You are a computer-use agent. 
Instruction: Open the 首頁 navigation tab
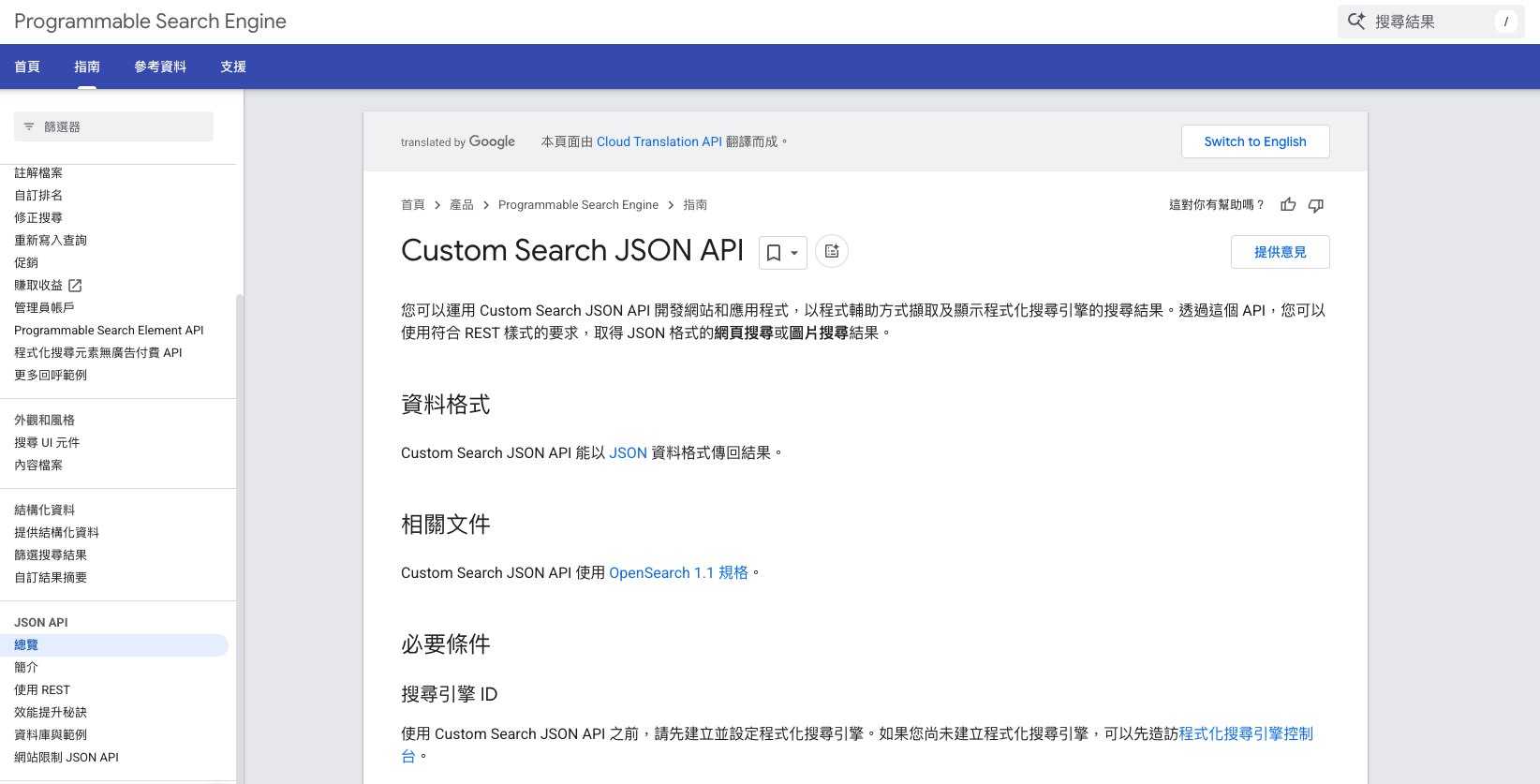pyautogui.click(x=27, y=67)
